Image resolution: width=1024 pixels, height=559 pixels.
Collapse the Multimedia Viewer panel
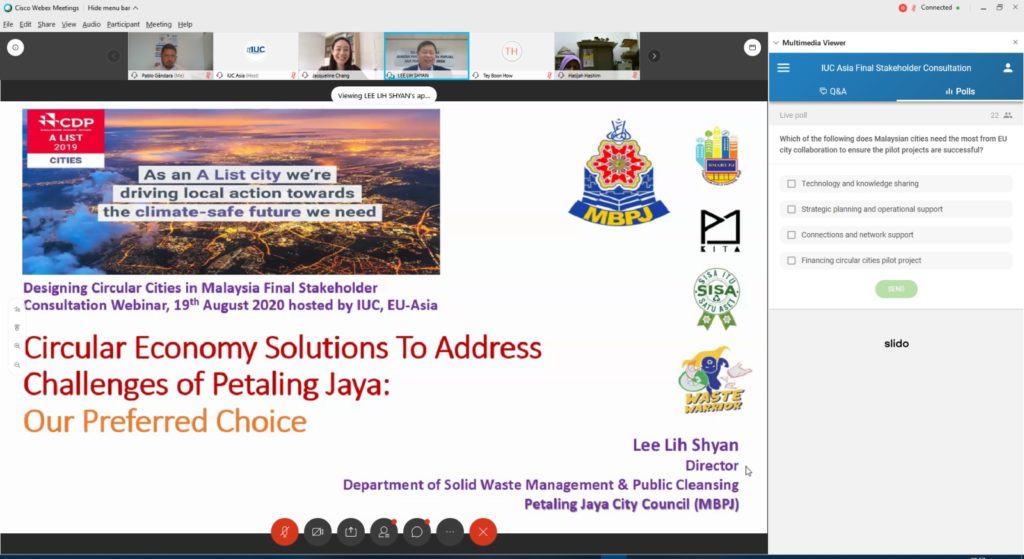pos(776,43)
